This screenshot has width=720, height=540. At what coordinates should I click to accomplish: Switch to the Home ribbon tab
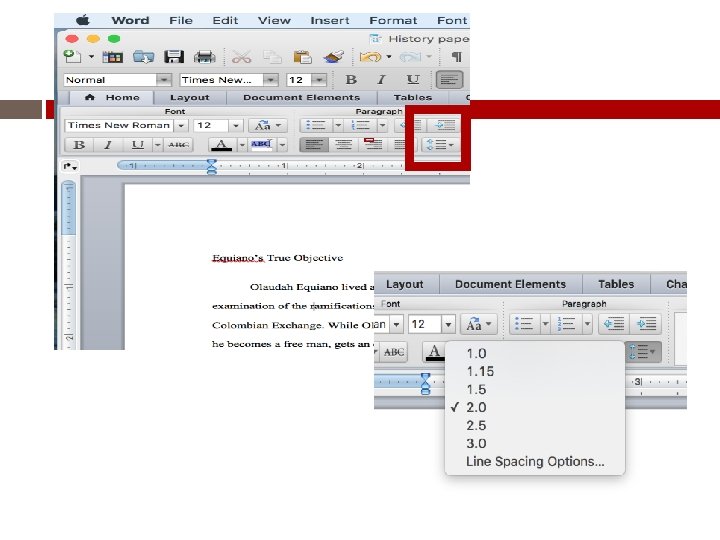point(112,97)
